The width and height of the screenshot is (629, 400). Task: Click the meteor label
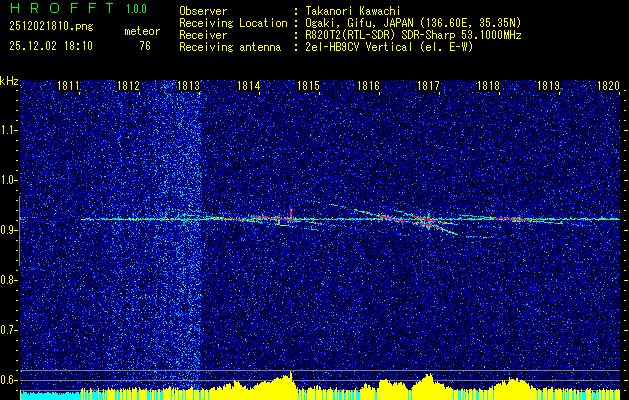pyautogui.click(x=142, y=31)
